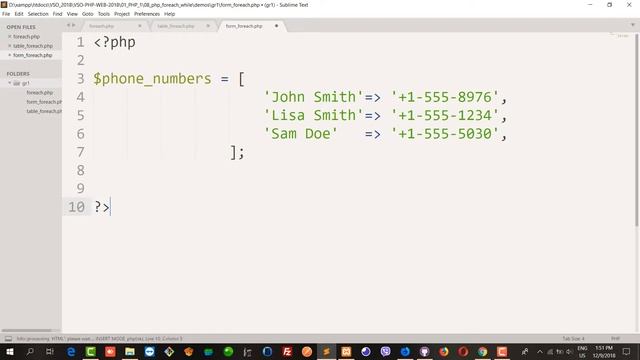Screen dimensions: 640x360
Task: Click unsaved dot on form_foreach.php tab
Action: tap(276, 26)
